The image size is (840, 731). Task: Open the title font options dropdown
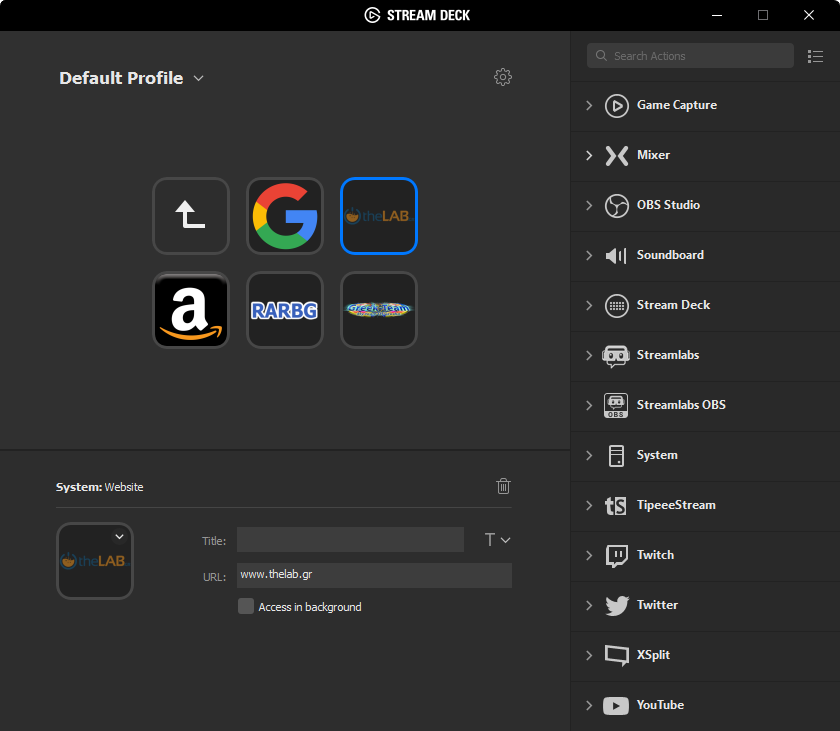point(497,540)
